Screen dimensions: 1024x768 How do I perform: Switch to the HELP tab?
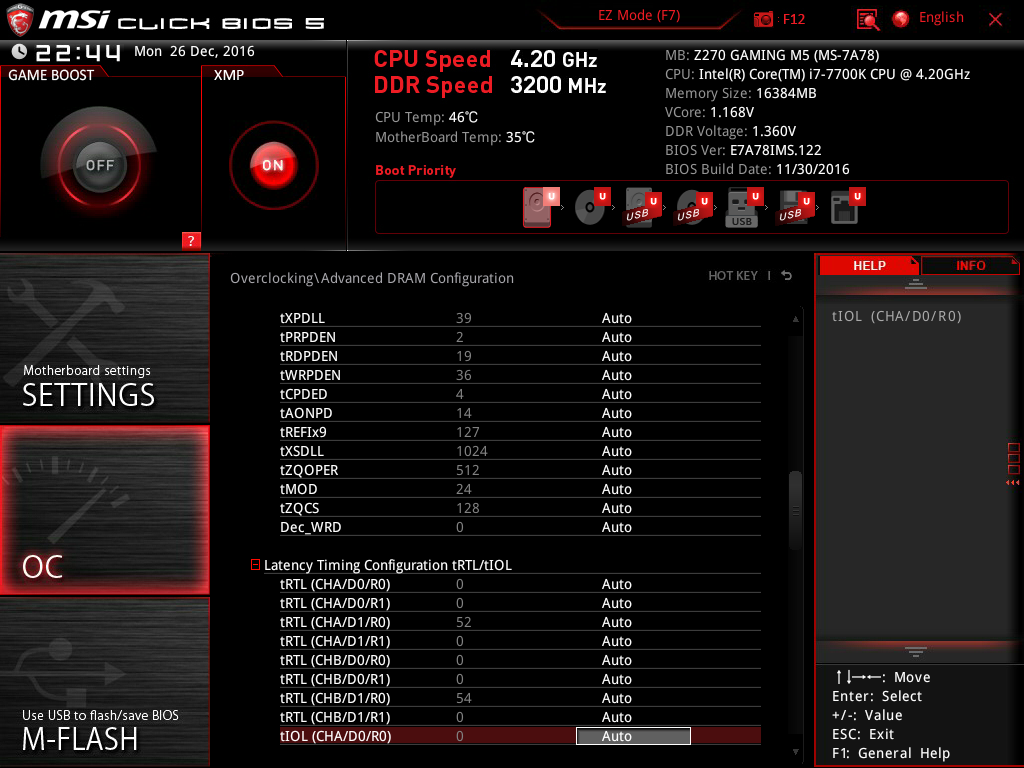coord(869,265)
